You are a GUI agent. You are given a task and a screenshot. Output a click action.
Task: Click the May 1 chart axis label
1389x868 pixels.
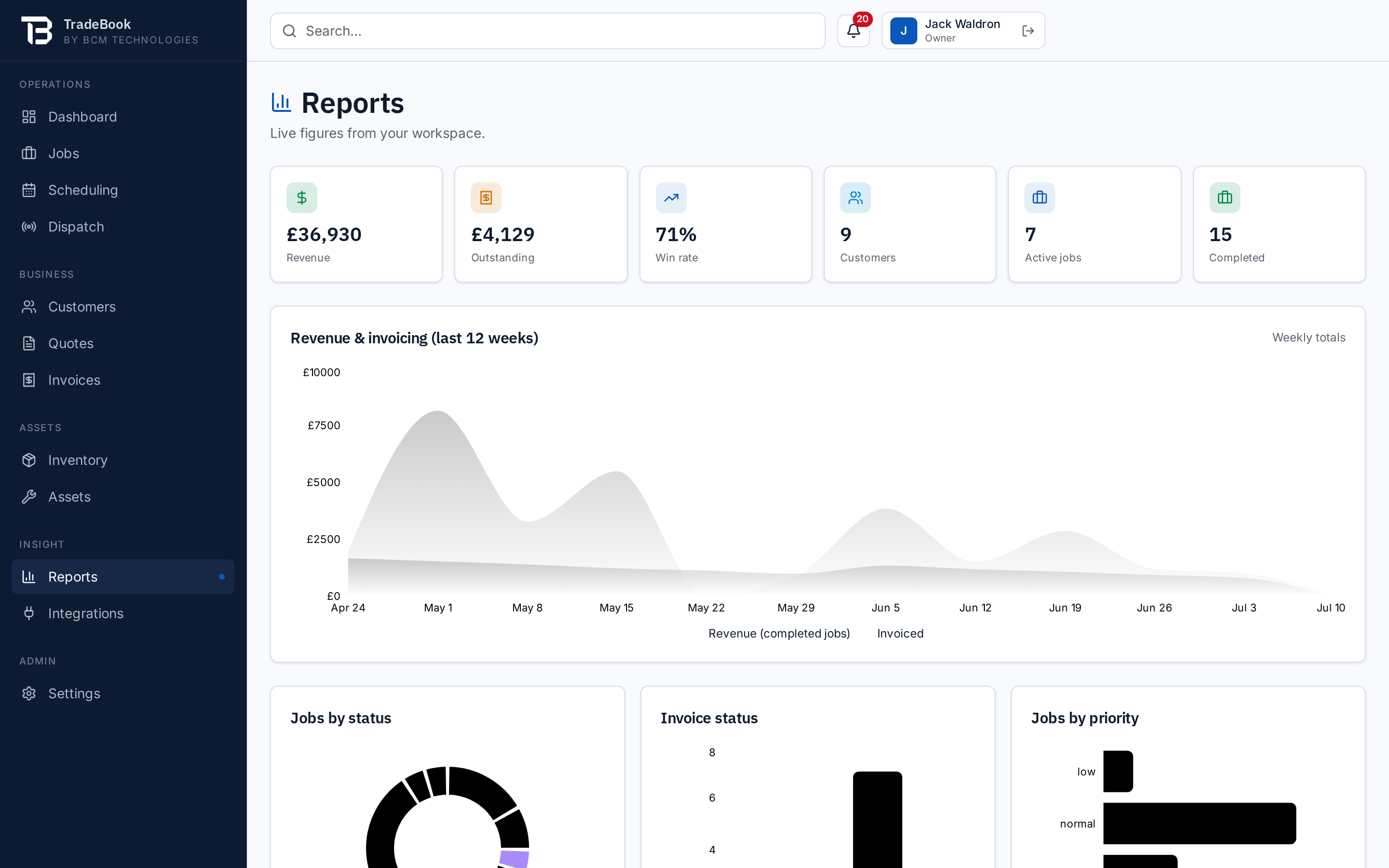438,608
